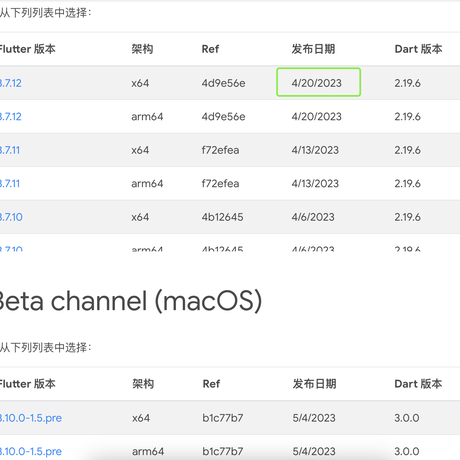
Task: Click the 架构 header in the Beta table
Action: click(143, 384)
